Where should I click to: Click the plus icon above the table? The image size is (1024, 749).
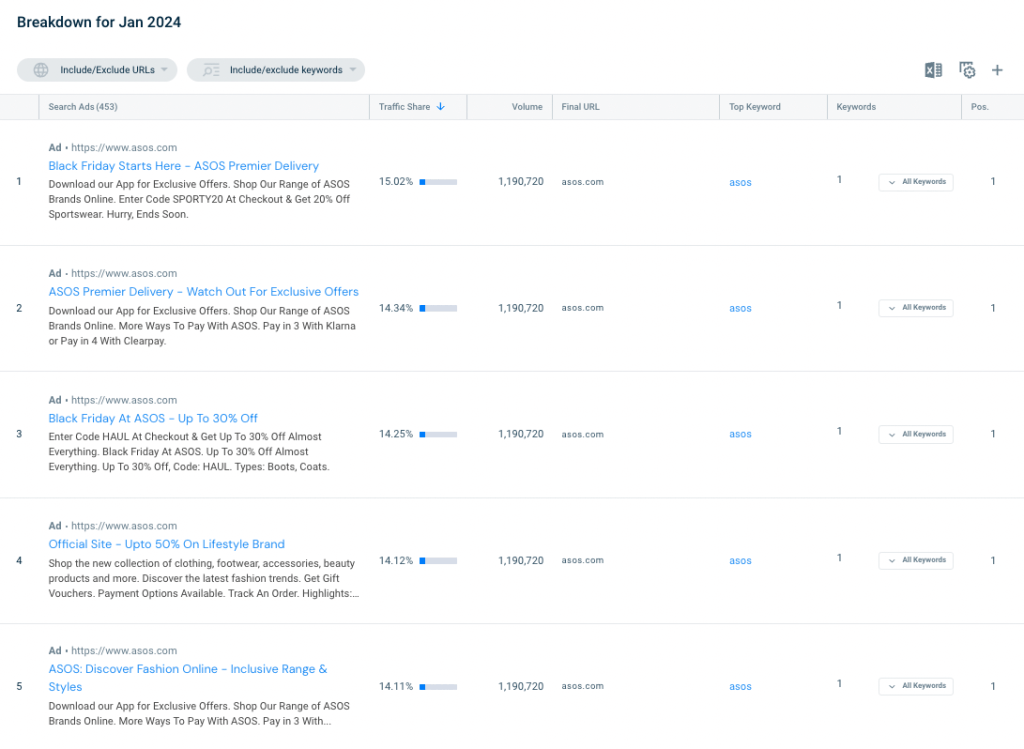pos(997,70)
